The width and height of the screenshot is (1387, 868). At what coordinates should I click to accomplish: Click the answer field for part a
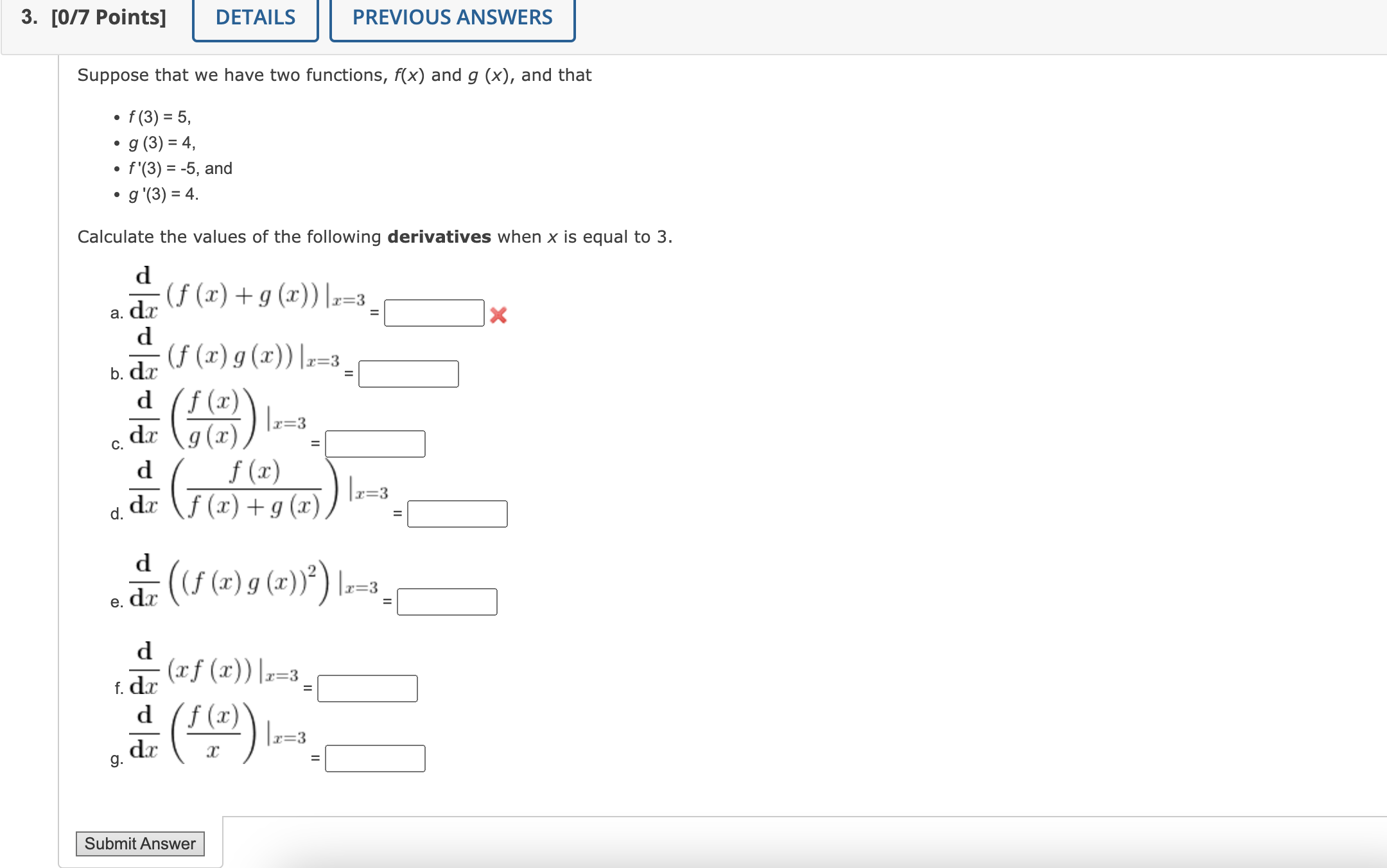(x=434, y=313)
